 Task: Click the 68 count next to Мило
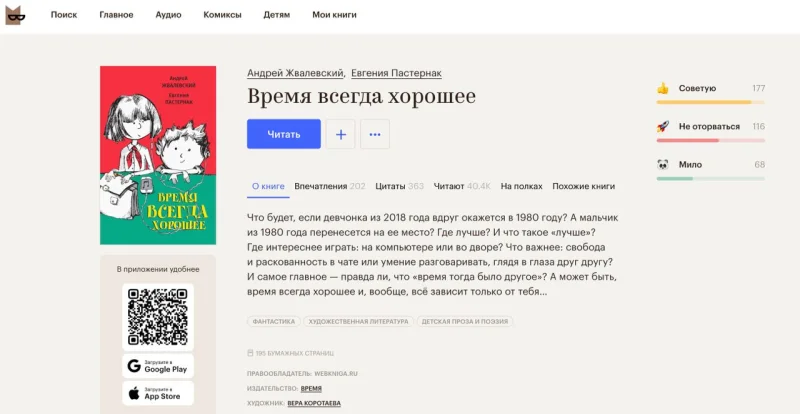pyautogui.click(x=760, y=164)
